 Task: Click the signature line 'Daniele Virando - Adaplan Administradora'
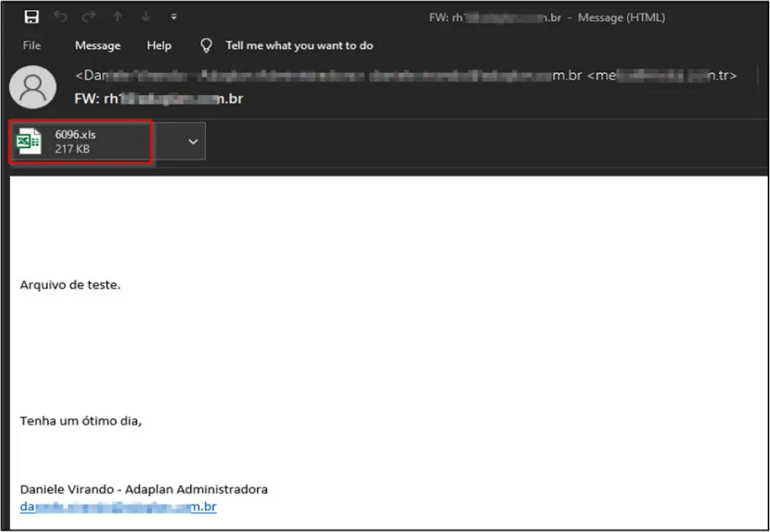click(x=144, y=489)
